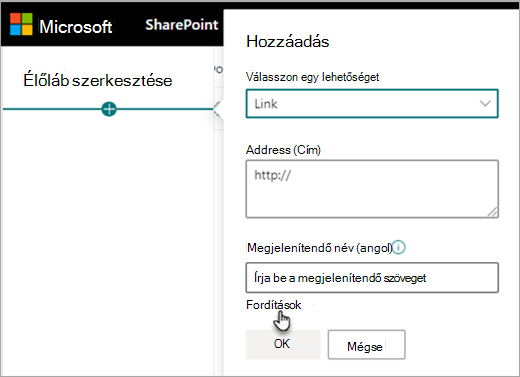Click the info icon beside Megjelenítendő név
The image size is (520, 377).
[399, 248]
